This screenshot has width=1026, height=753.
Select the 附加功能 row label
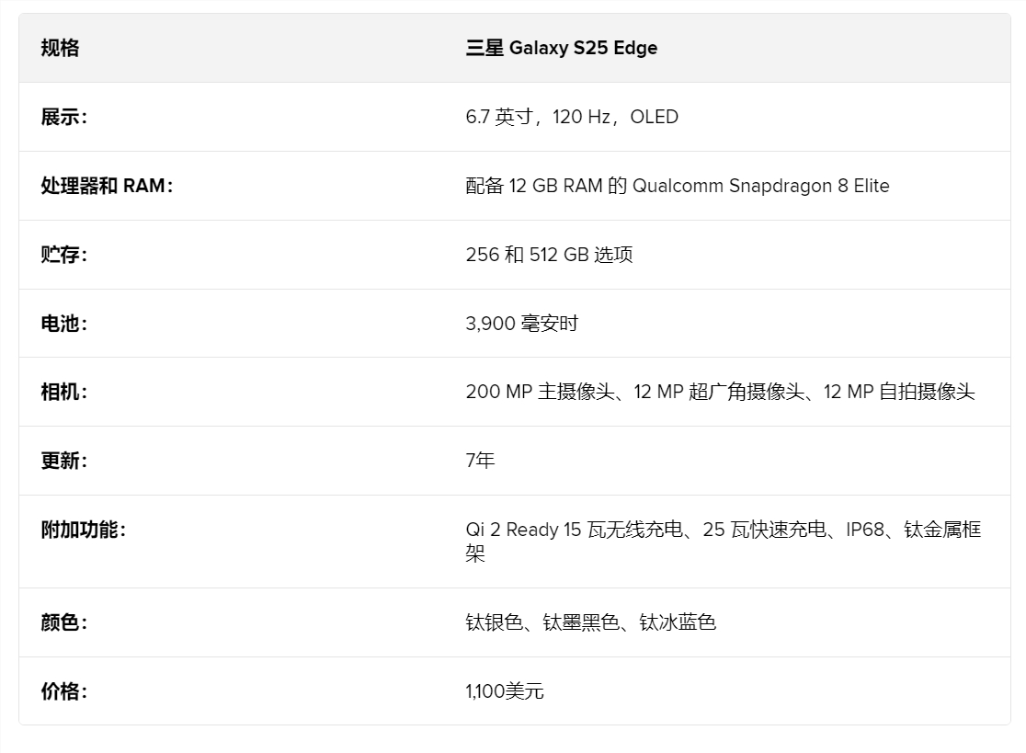click(83, 530)
